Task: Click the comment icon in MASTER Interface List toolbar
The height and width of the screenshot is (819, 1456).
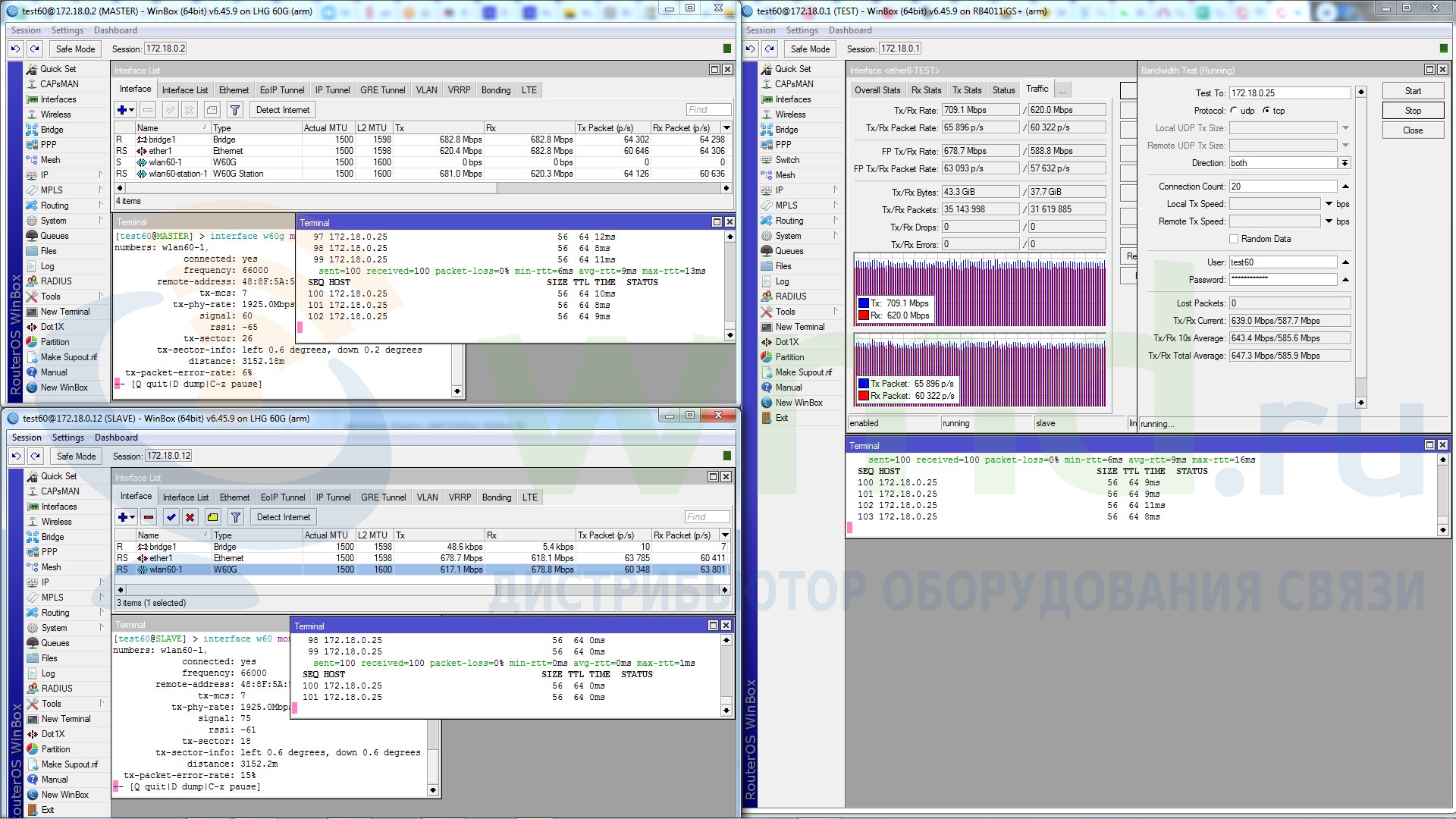Action: point(212,110)
